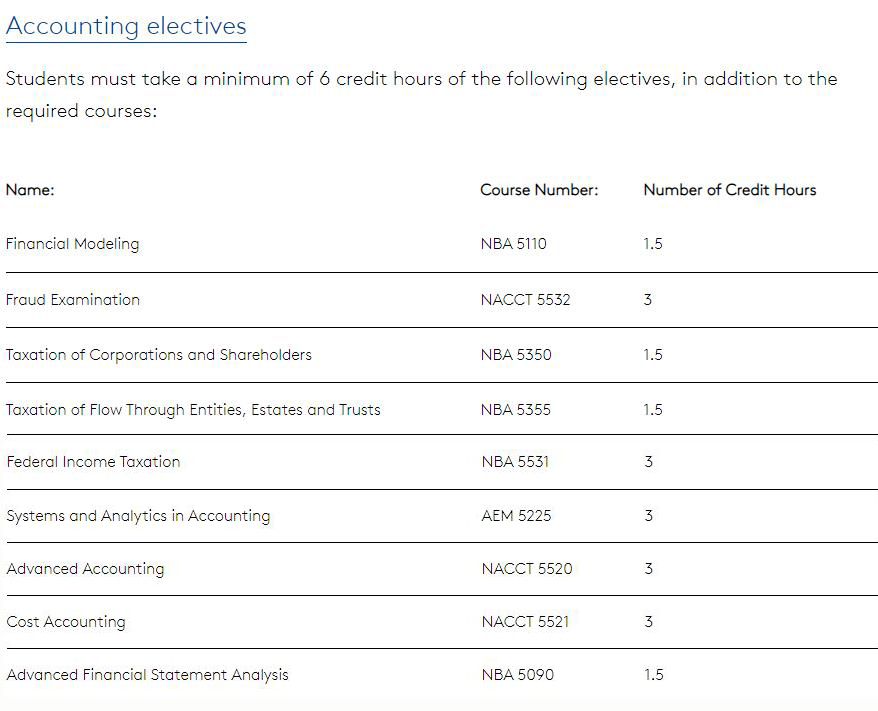Open the Accounting electives heading link

(x=126, y=26)
